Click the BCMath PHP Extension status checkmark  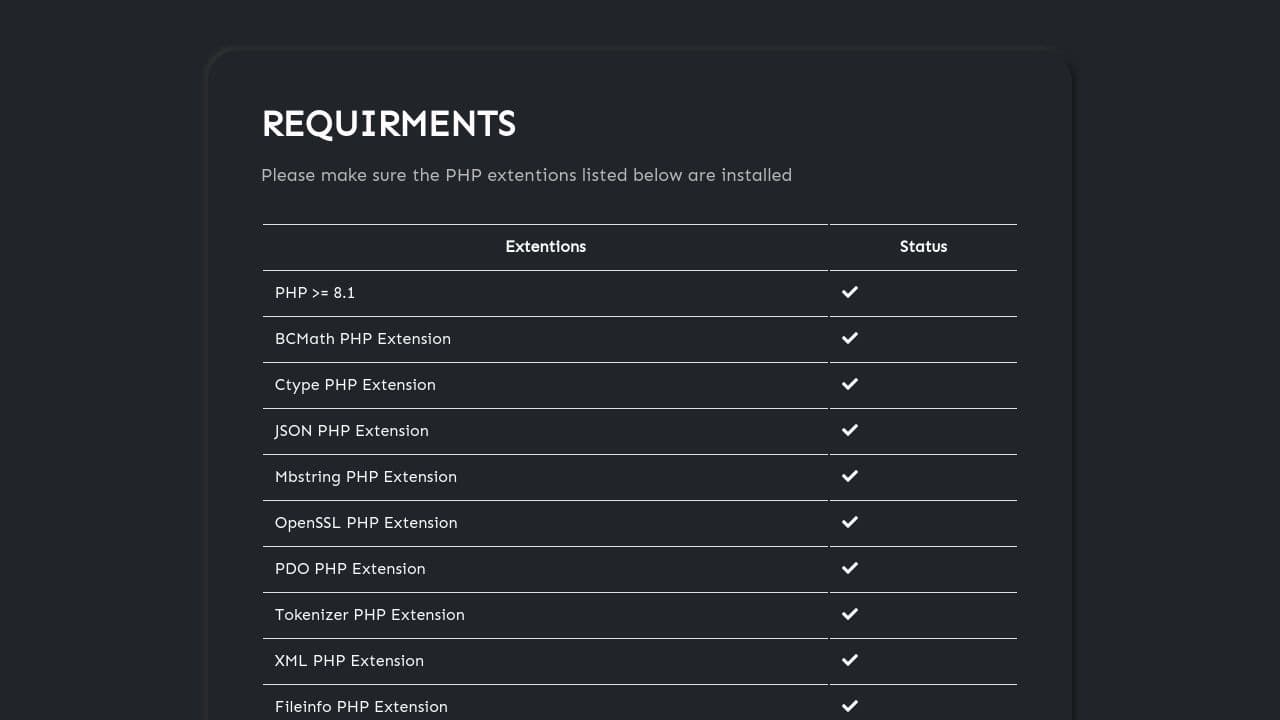[x=850, y=338]
